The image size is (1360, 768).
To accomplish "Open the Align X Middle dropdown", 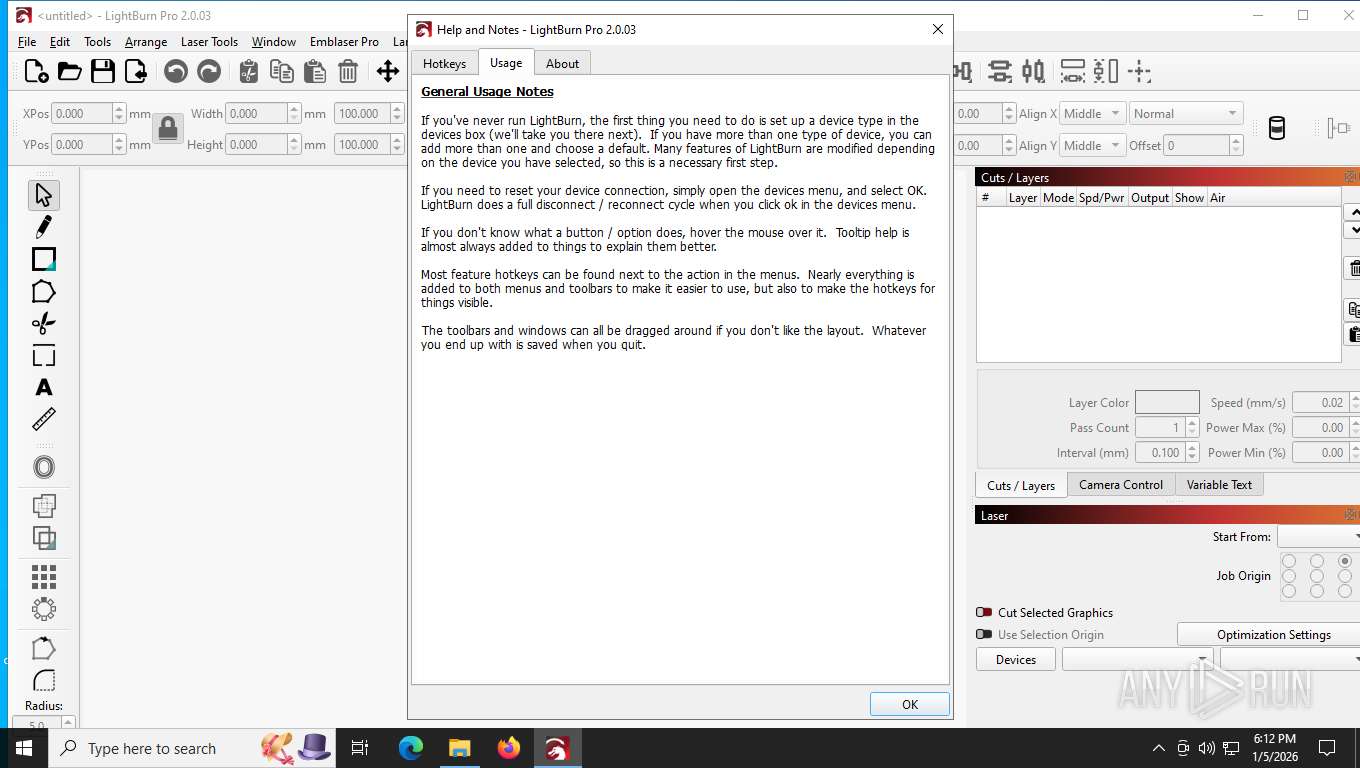I will (1092, 113).
